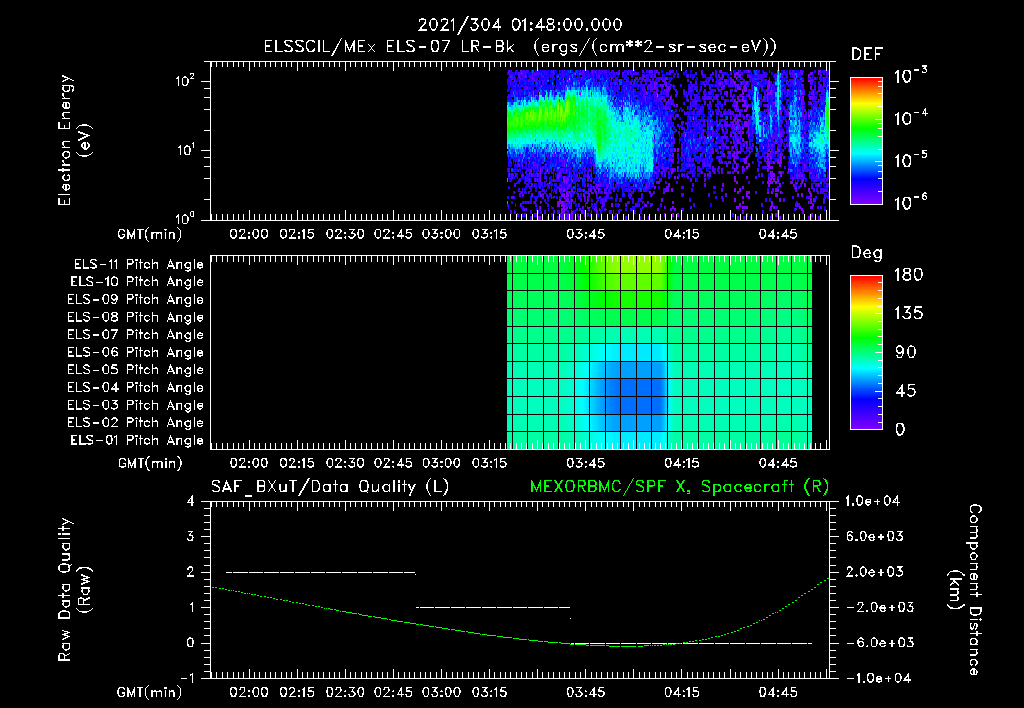Click the 135 label on Deg color bar
1024x708 pixels.
[908, 314]
